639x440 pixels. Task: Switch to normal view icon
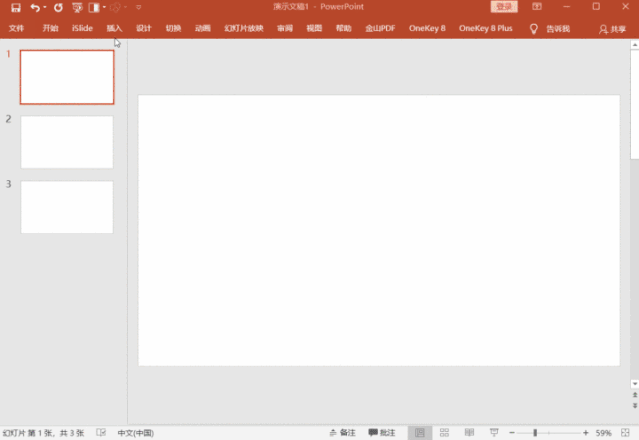(420, 433)
